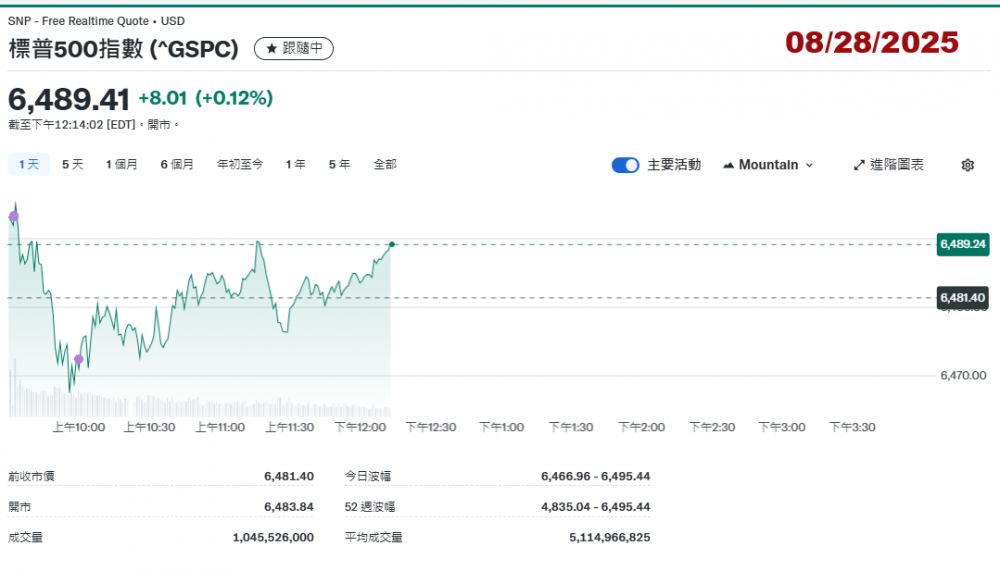Click green endpoint dot of price line
The width and height of the screenshot is (1000, 571).
391,244
